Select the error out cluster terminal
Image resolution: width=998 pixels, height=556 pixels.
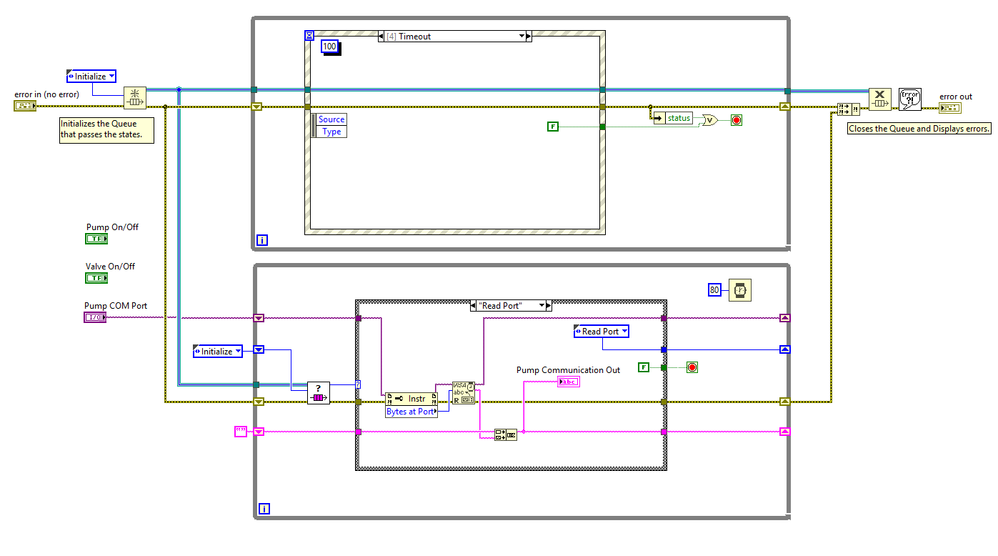(950, 108)
